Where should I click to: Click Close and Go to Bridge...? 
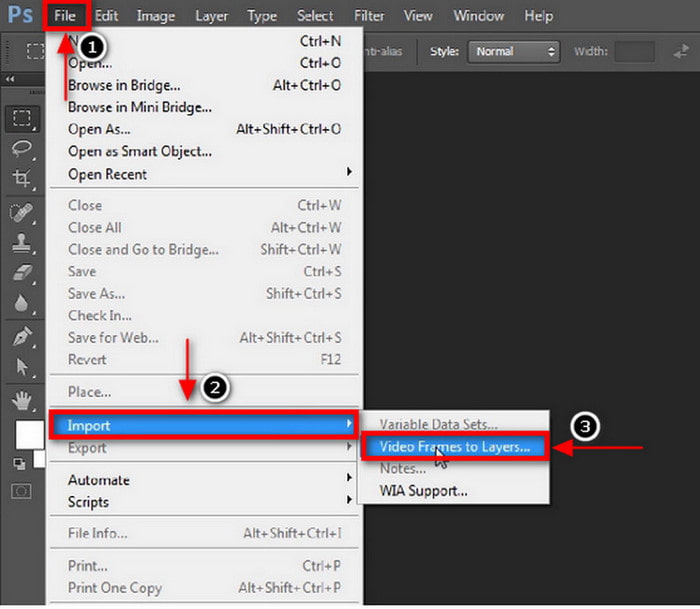coord(204,250)
